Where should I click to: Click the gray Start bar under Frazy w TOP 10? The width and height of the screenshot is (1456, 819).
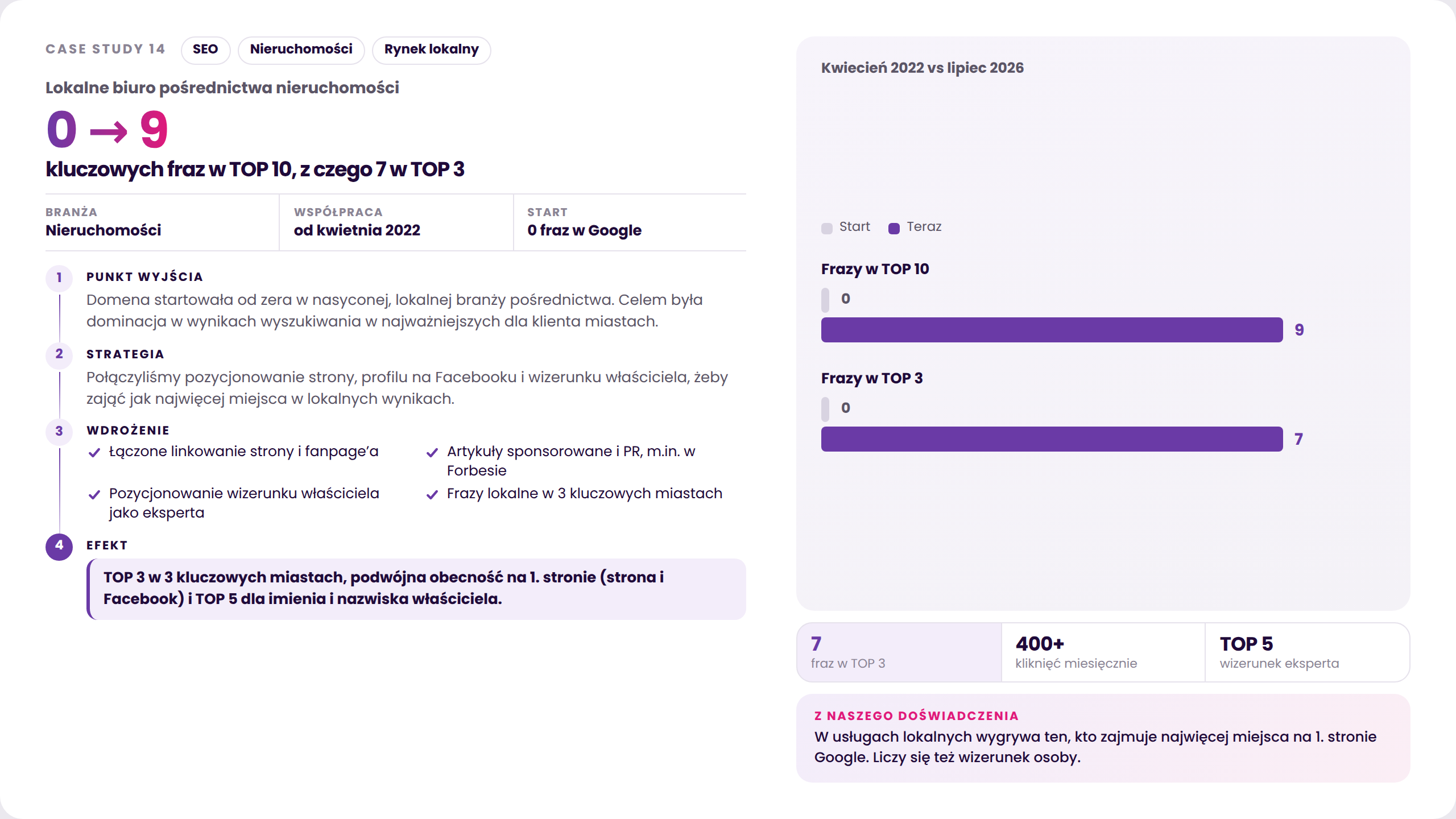(825, 300)
